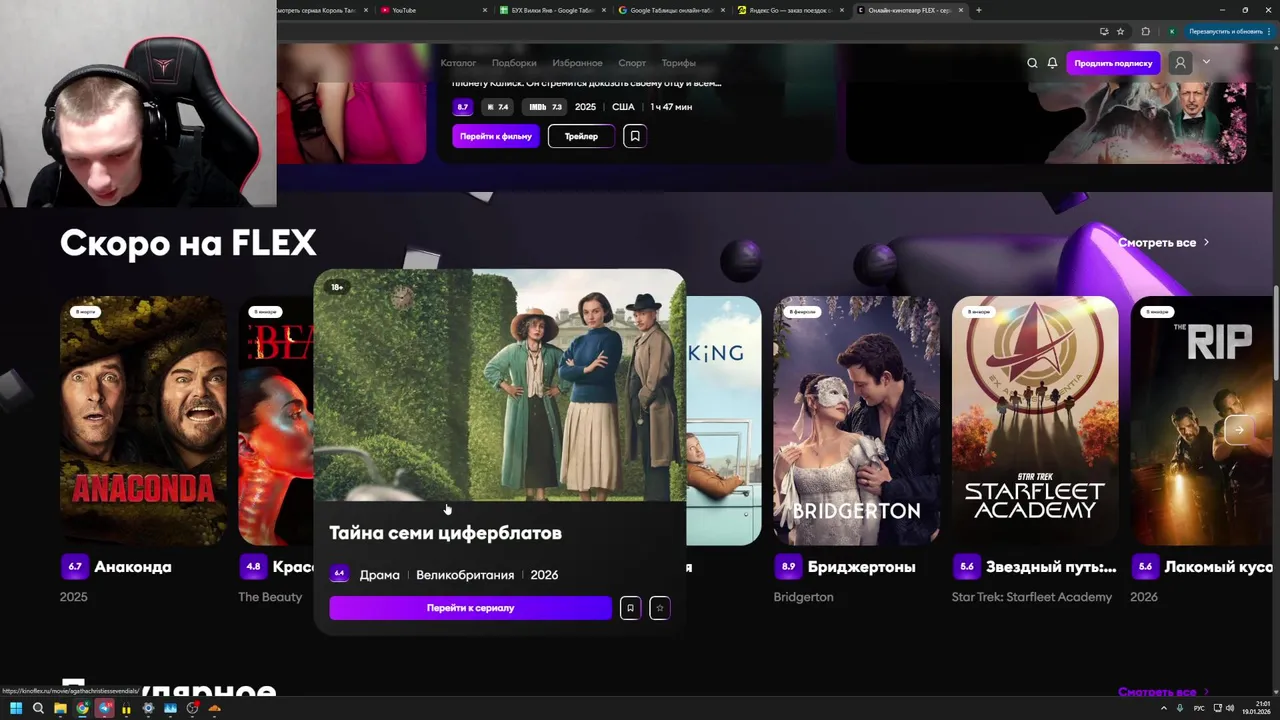Expand the profile dropdown chevron
Viewport: 1280px width, 720px height.
pyautogui.click(x=1206, y=62)
